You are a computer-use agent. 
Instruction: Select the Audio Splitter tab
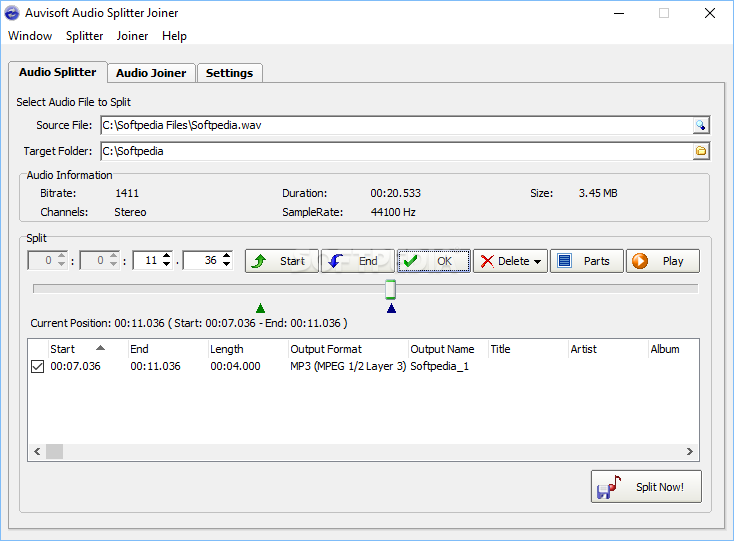[x=58, y=72]
